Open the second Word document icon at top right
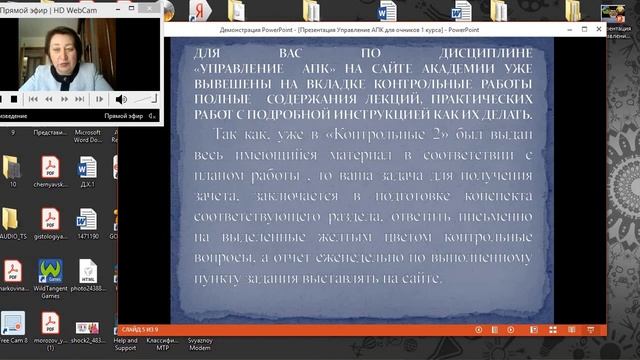The width and height of the screenshot is (640, 360). [x=461, y=11]
